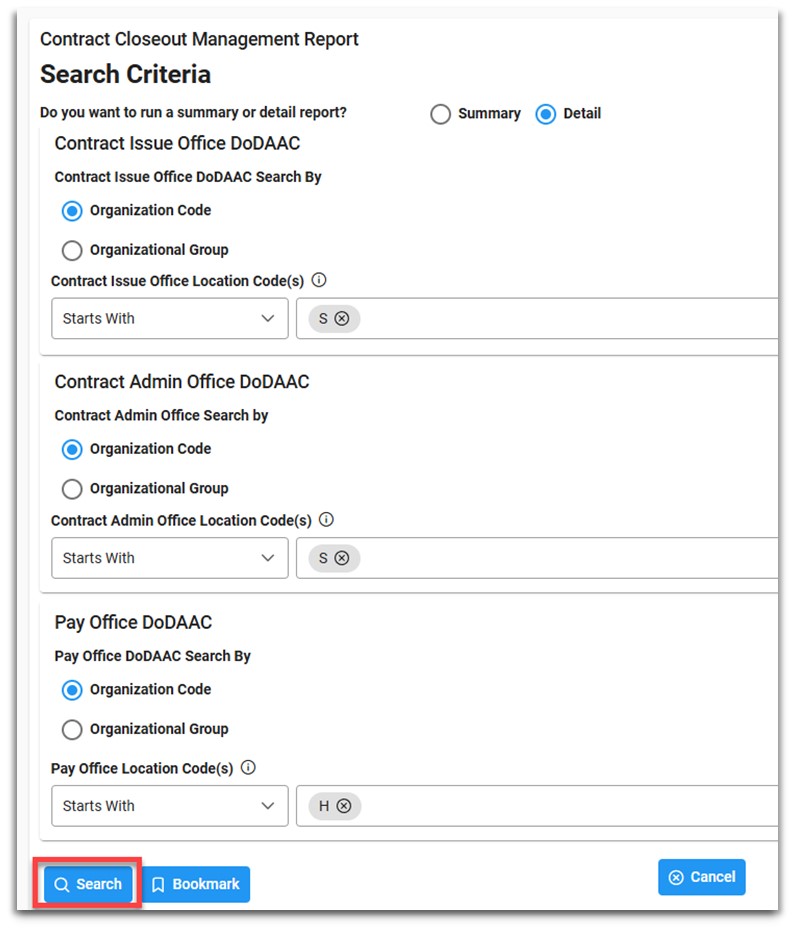The image size is (795, 936).
Task: Choose Organizational Group for Pay Office
Action: click(72, 729)
